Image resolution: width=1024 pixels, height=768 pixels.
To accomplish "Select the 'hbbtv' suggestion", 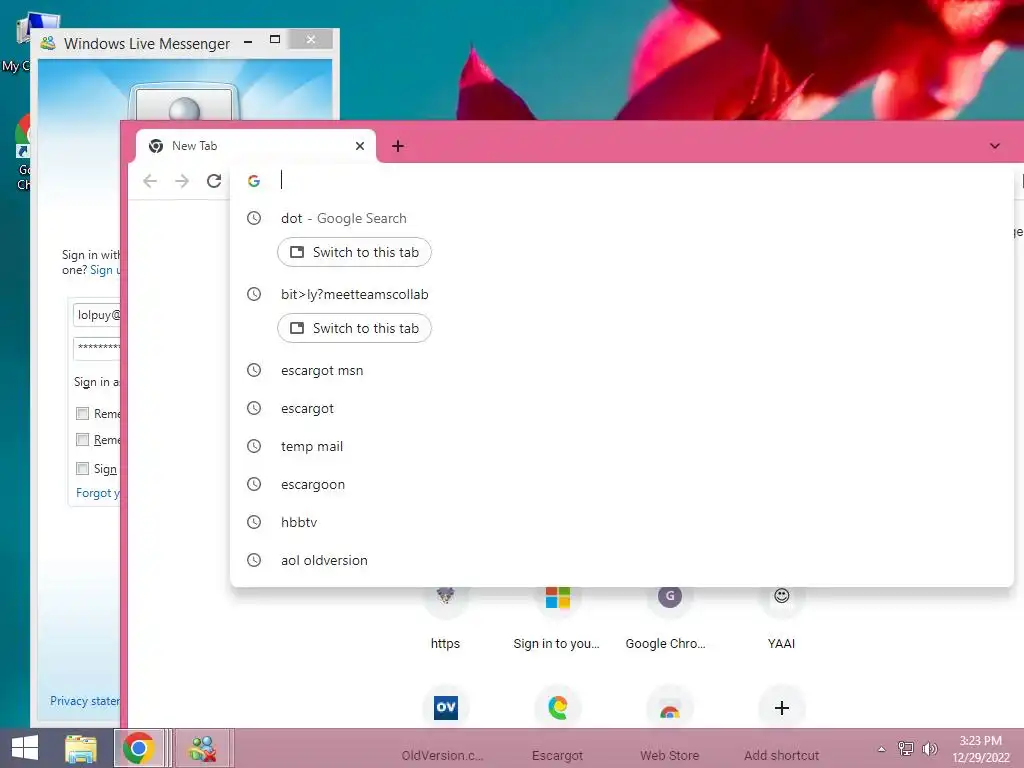I will coord(622,522).
